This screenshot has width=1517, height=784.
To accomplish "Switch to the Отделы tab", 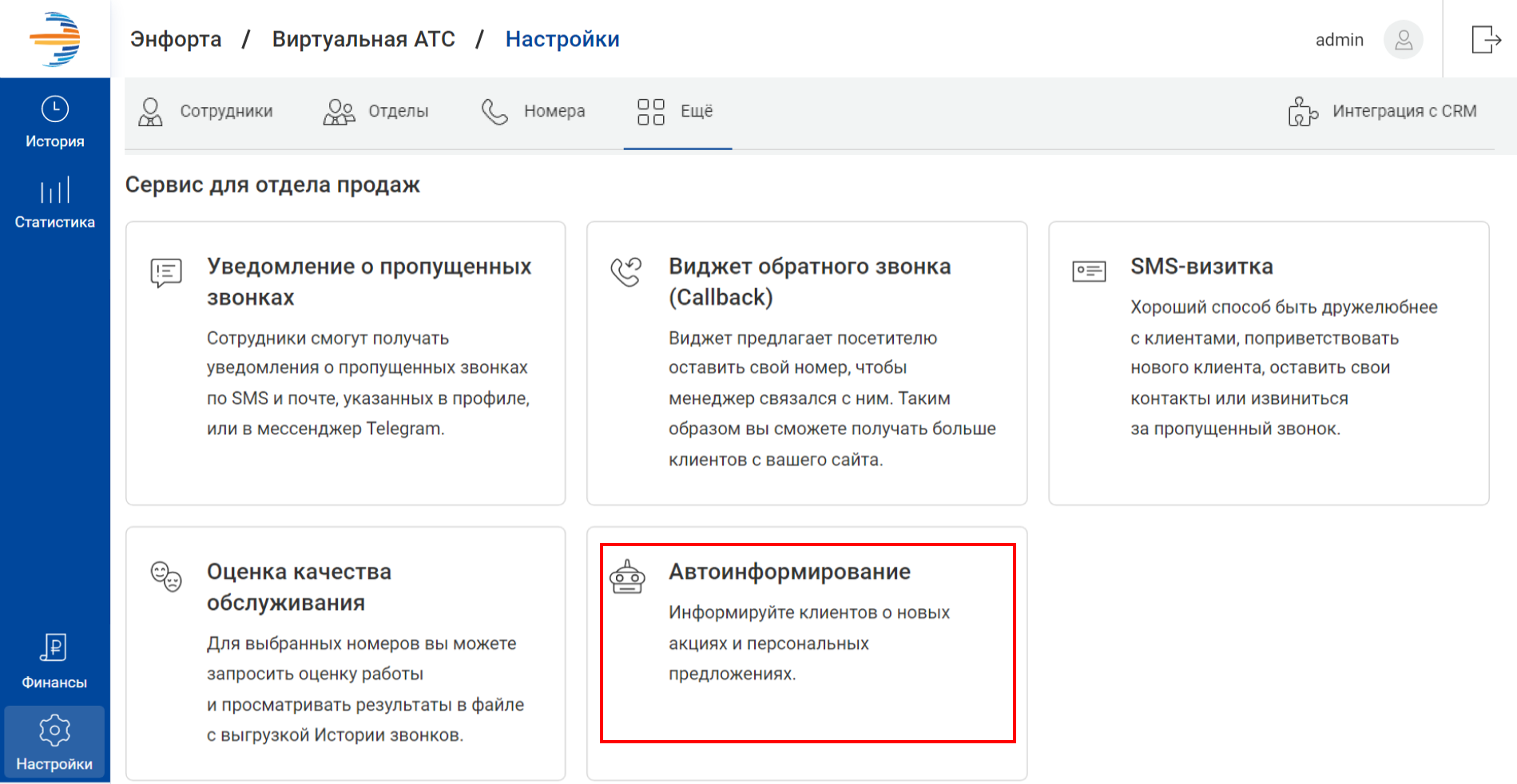I will (x=376, y=112).
